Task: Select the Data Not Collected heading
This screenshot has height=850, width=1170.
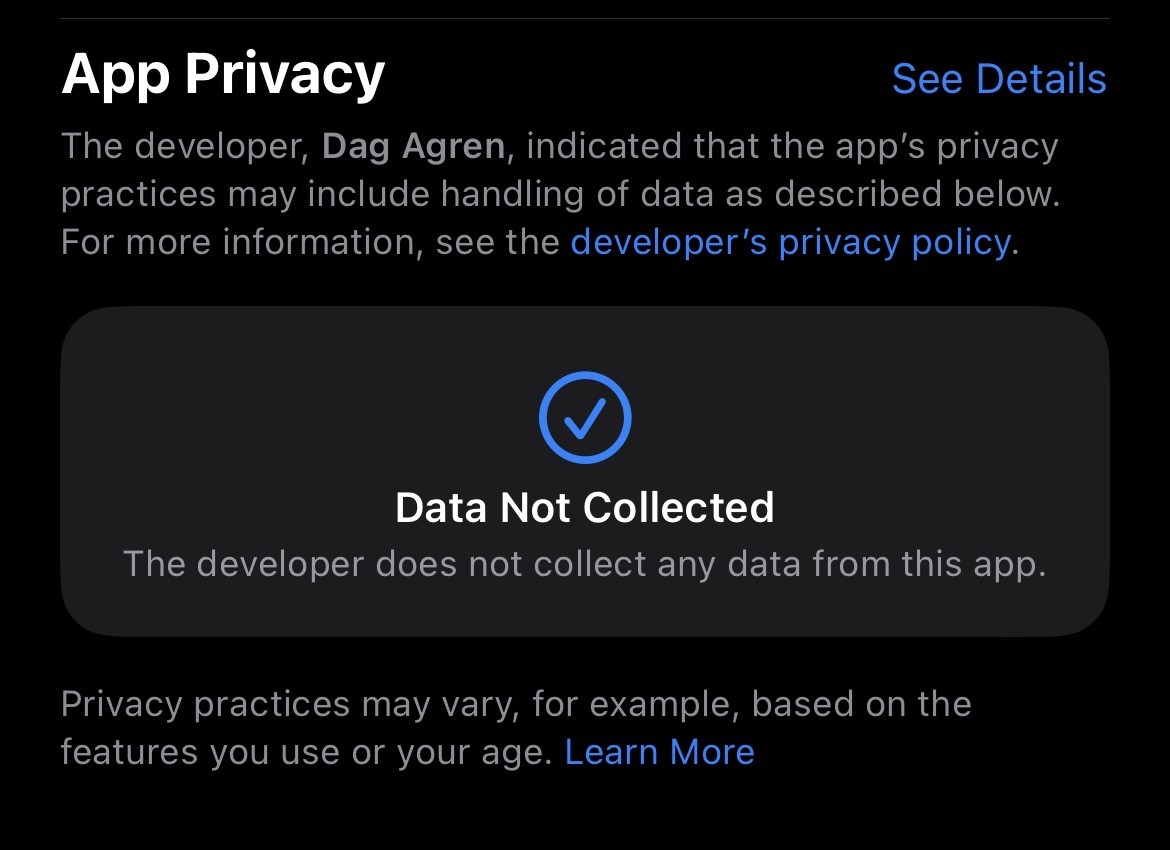Action: (x=585, y=507)
